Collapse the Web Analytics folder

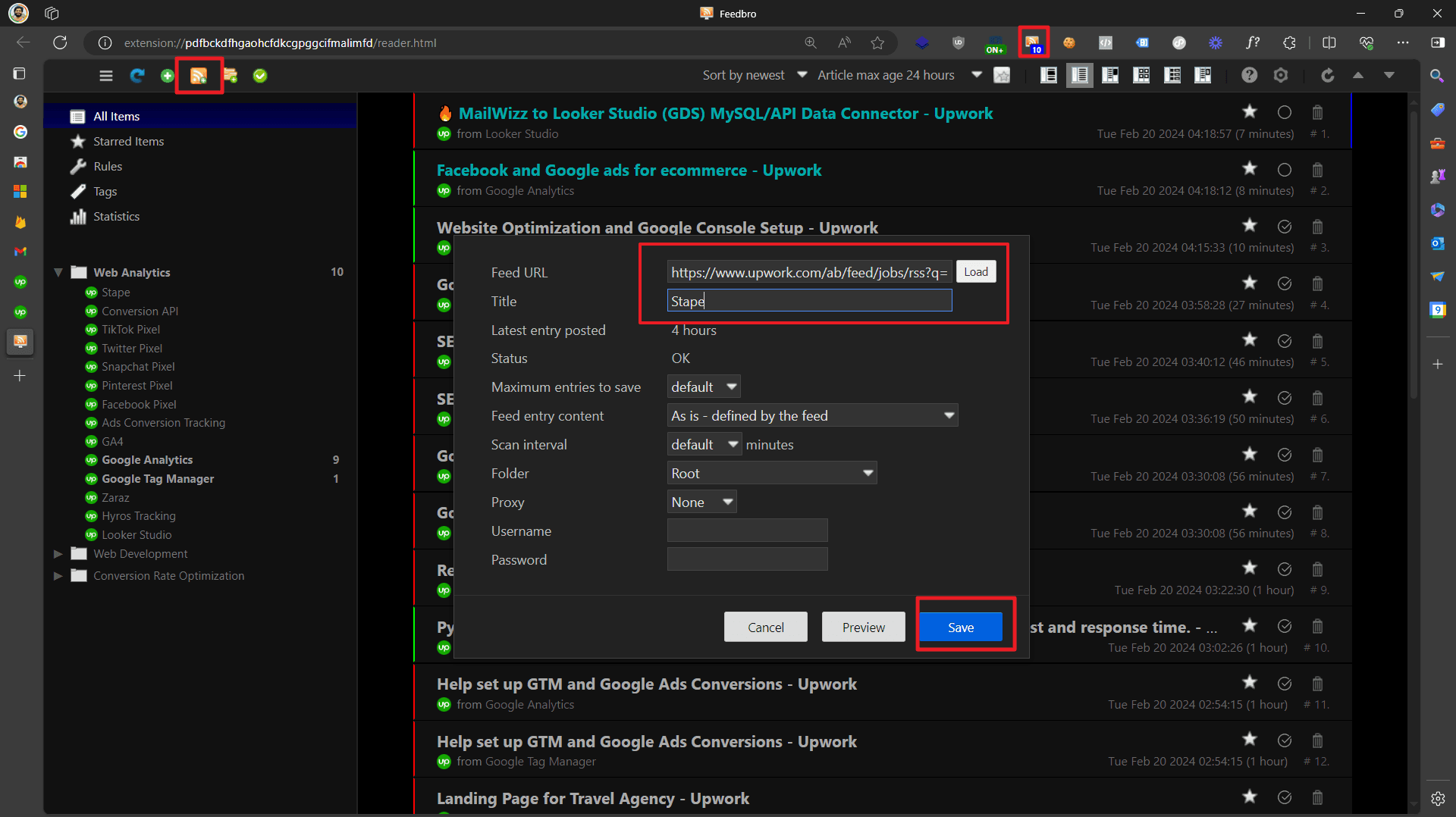point(58,272)
